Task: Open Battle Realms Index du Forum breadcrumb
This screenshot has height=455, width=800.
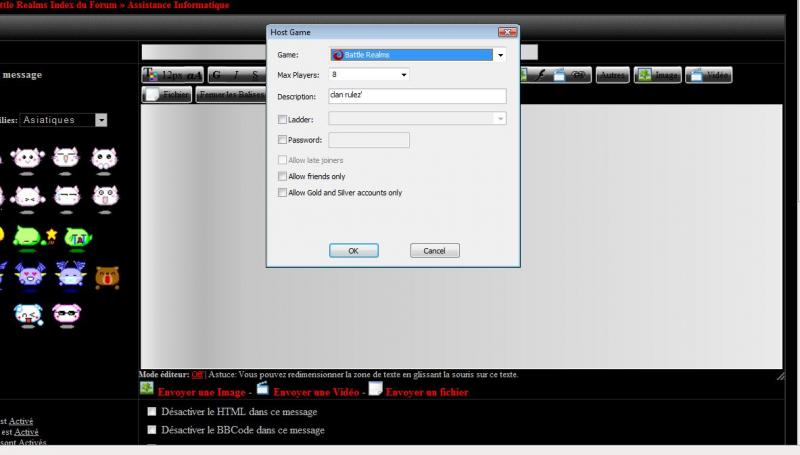Action: coord(58,5)
